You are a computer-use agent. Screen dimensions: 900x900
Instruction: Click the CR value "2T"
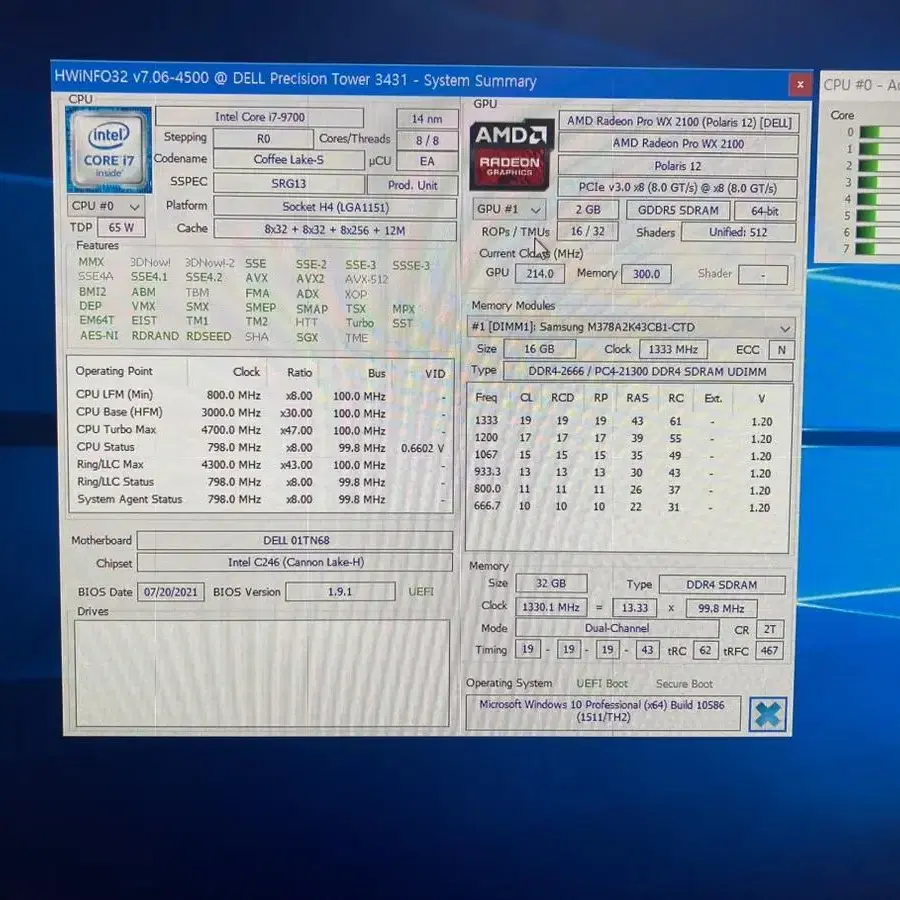[x=770, y=630]
